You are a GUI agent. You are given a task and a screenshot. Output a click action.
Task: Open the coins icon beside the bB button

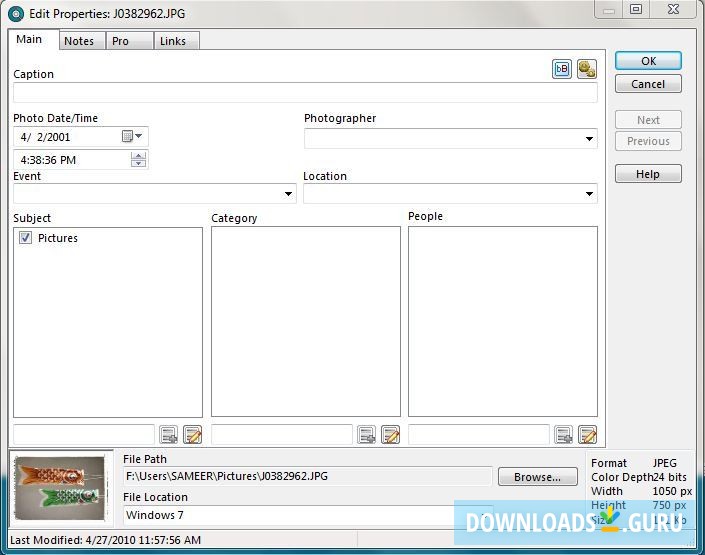click(x=587, y=69)
